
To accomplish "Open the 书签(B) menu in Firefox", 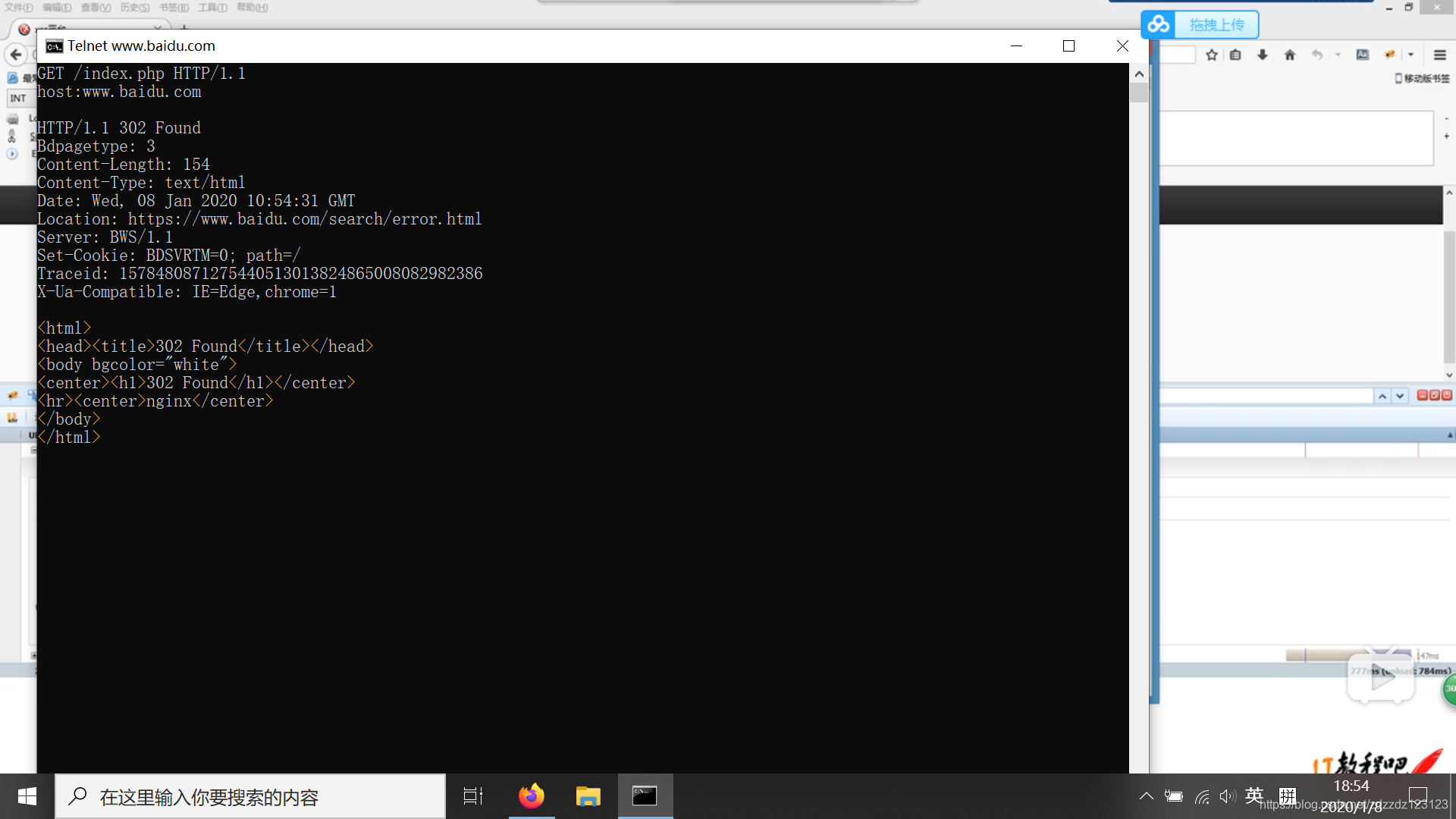I will coord(174,8).
